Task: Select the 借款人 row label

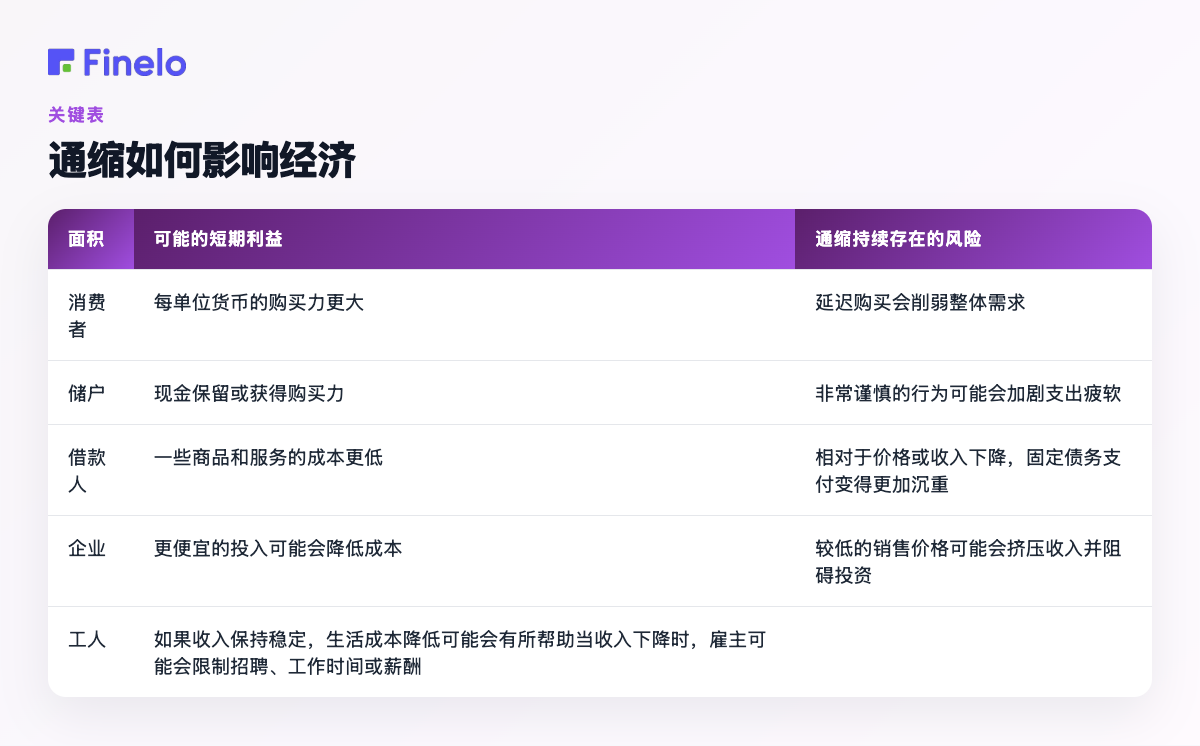Action: point(87,470)
